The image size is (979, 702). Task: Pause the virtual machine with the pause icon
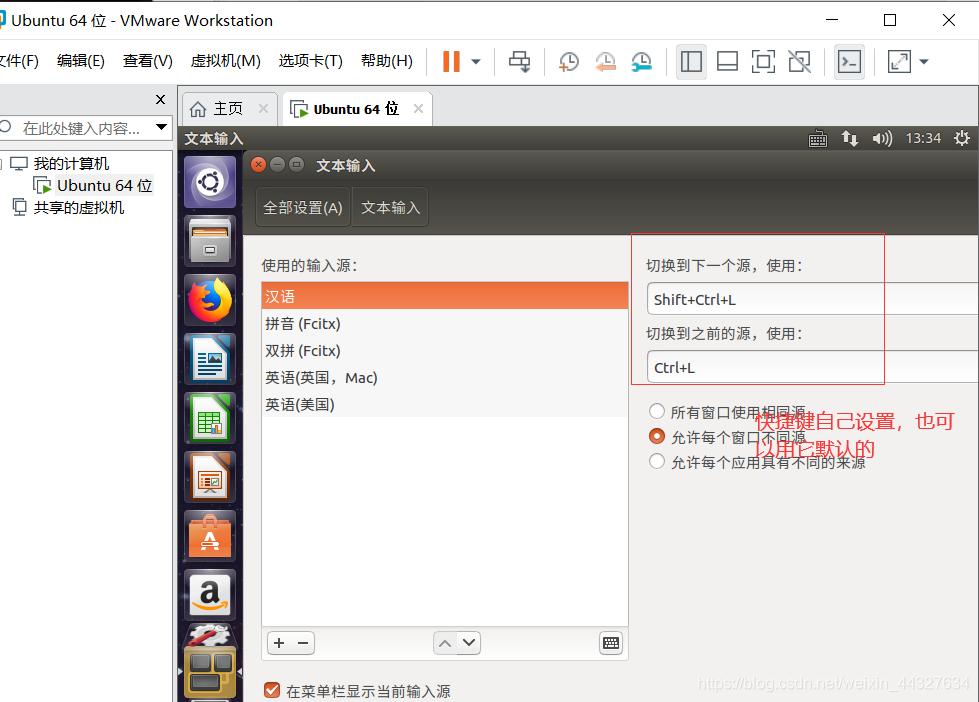coord(451,61)
